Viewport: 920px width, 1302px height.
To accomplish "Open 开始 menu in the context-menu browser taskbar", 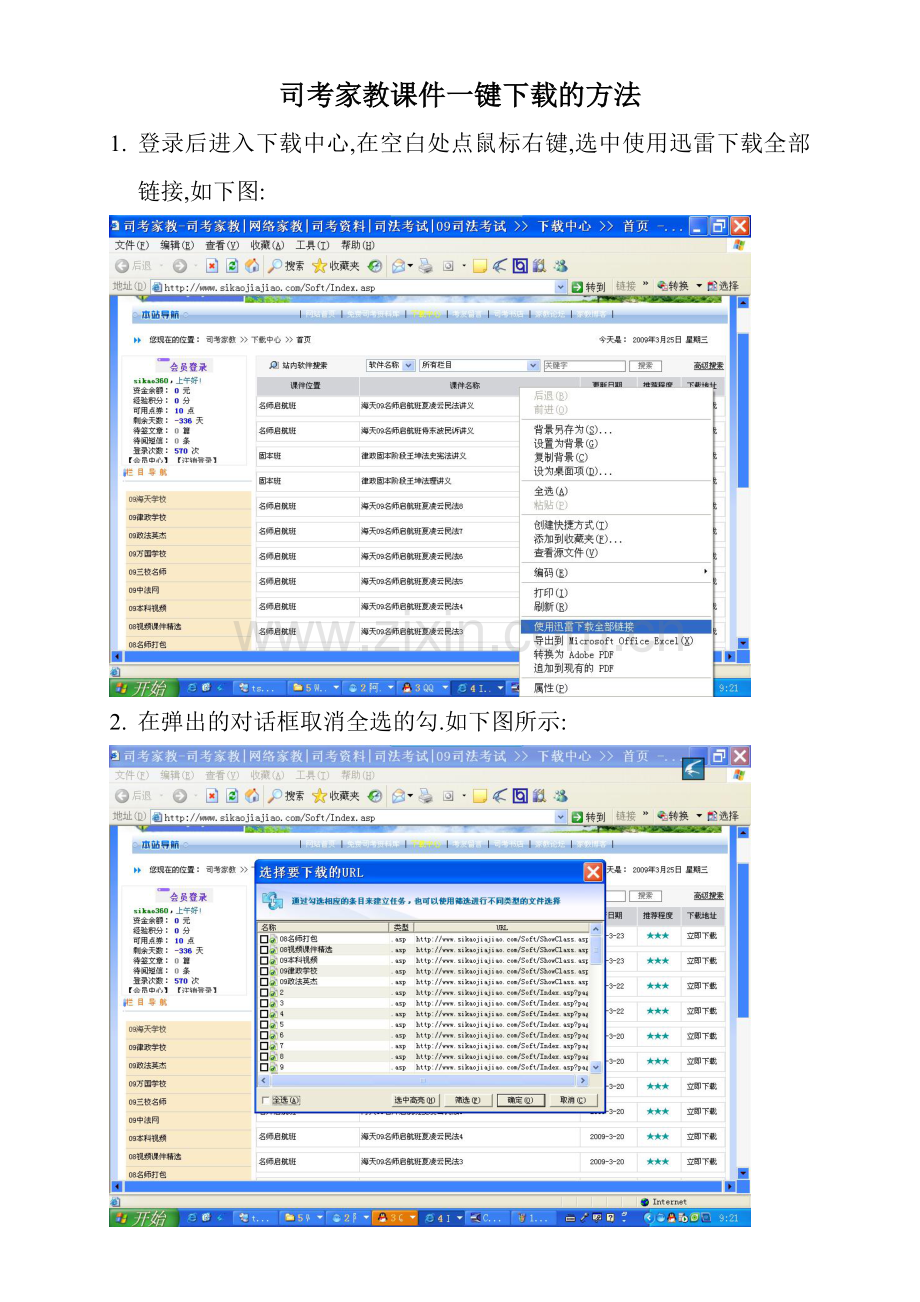I will [142, 688].
